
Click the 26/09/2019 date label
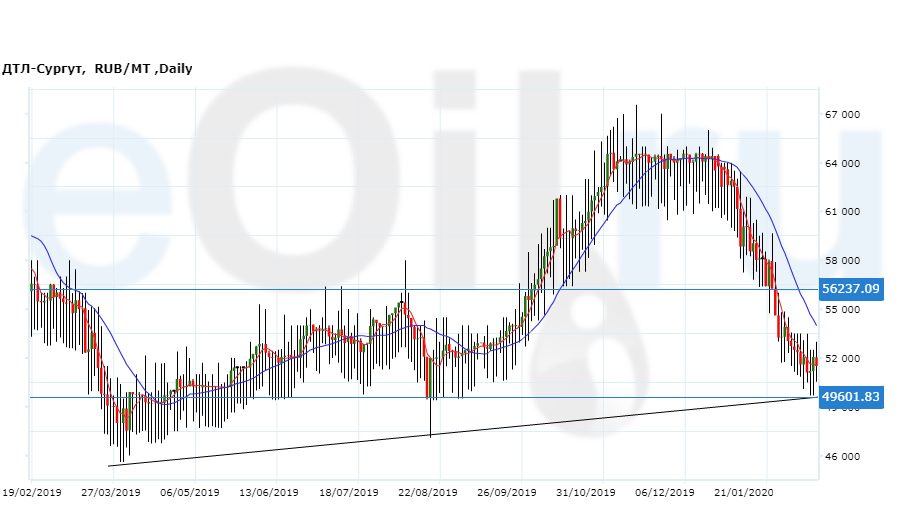pyautogui.click(x=507, y=492)
